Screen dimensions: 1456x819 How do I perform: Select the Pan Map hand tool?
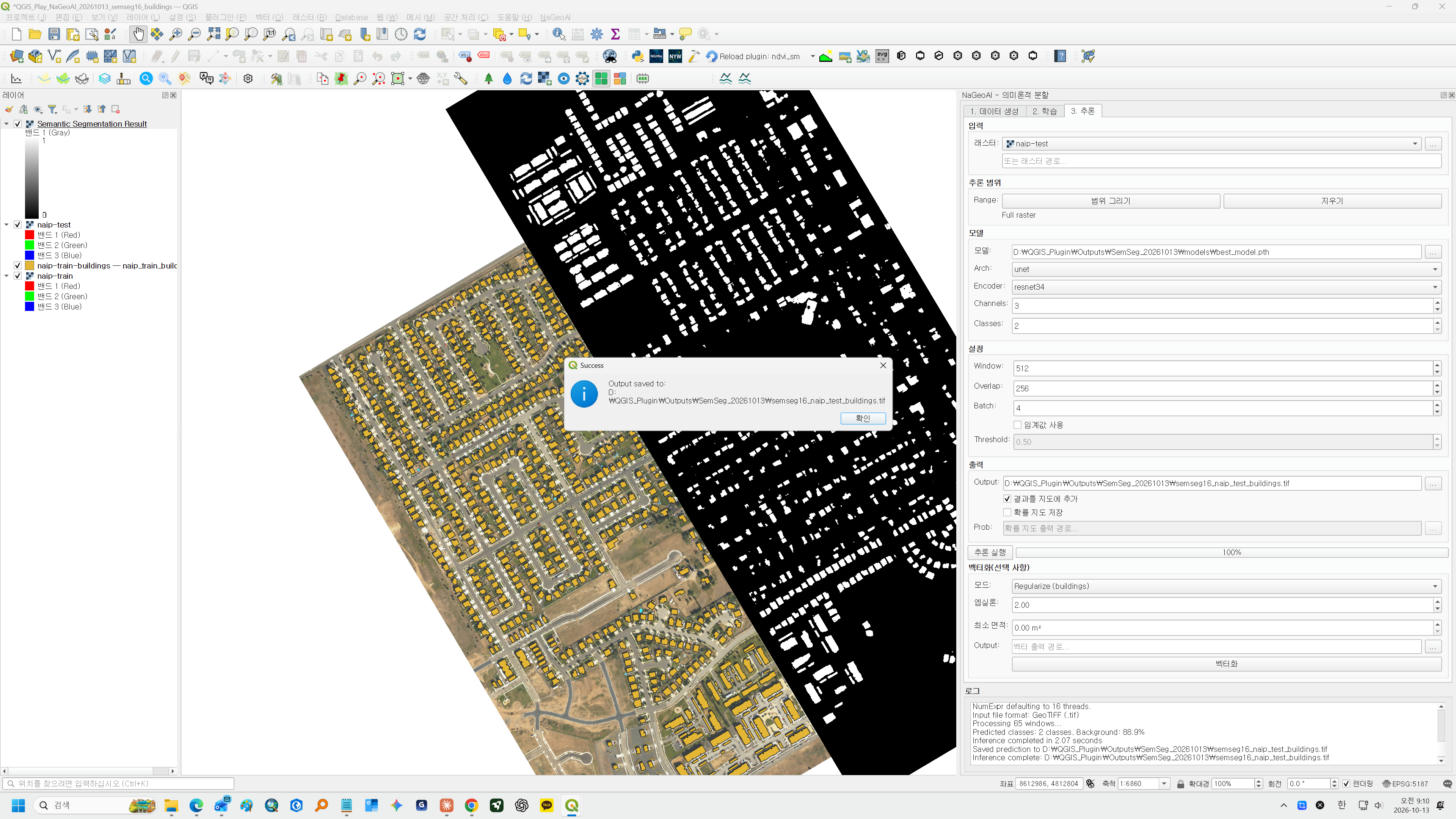pyautogui.click(x=138, y=34)
